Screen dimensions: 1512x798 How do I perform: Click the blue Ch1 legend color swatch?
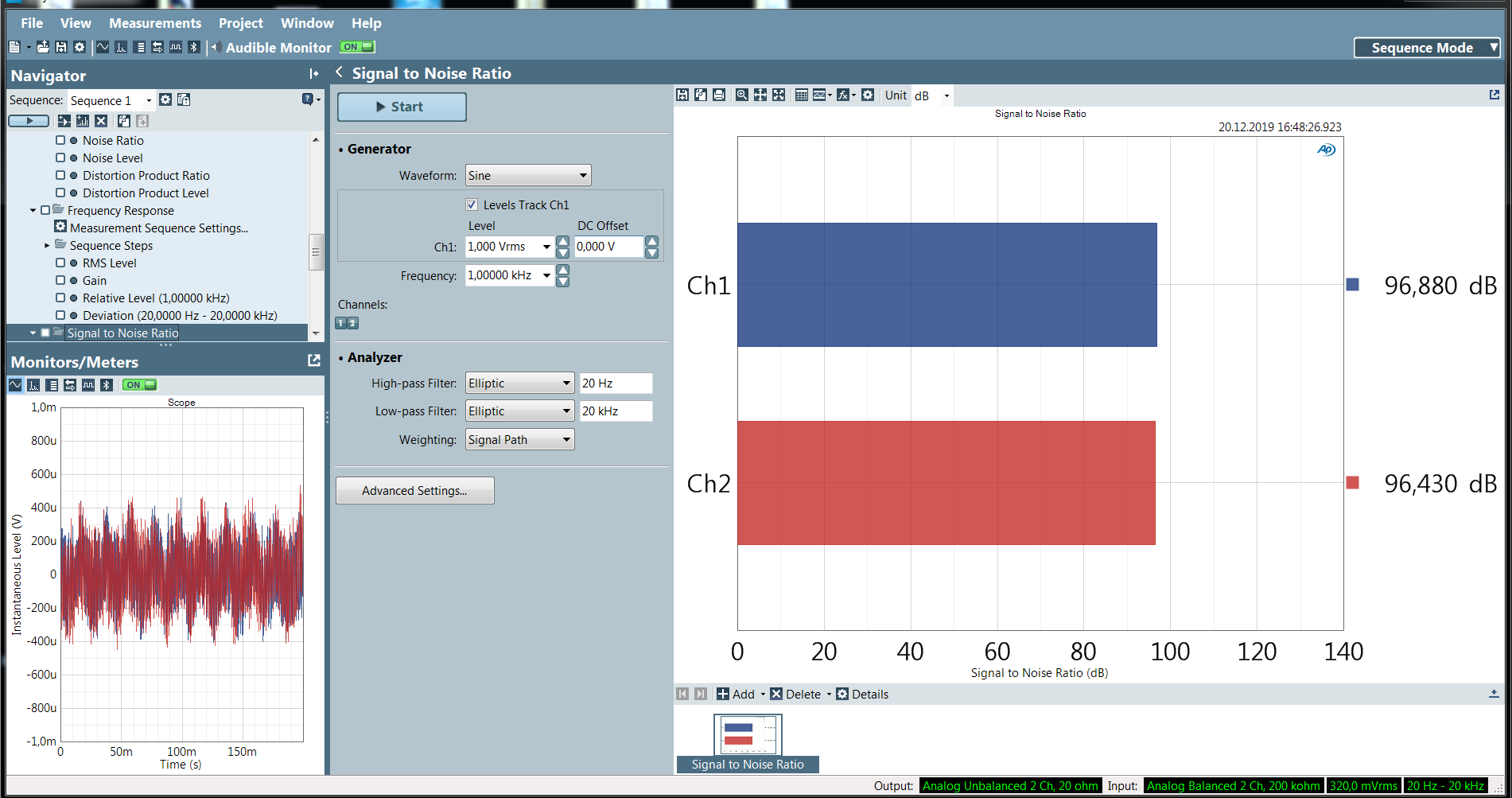(x=1352, y=285)
